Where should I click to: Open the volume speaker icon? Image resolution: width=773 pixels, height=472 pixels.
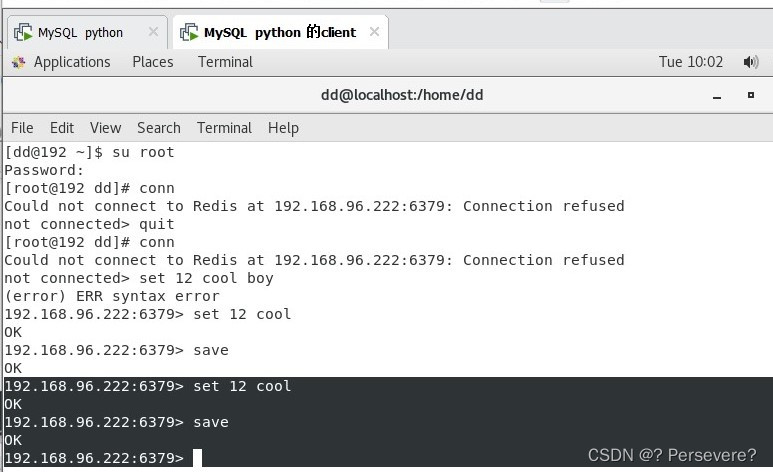point(751,62)
